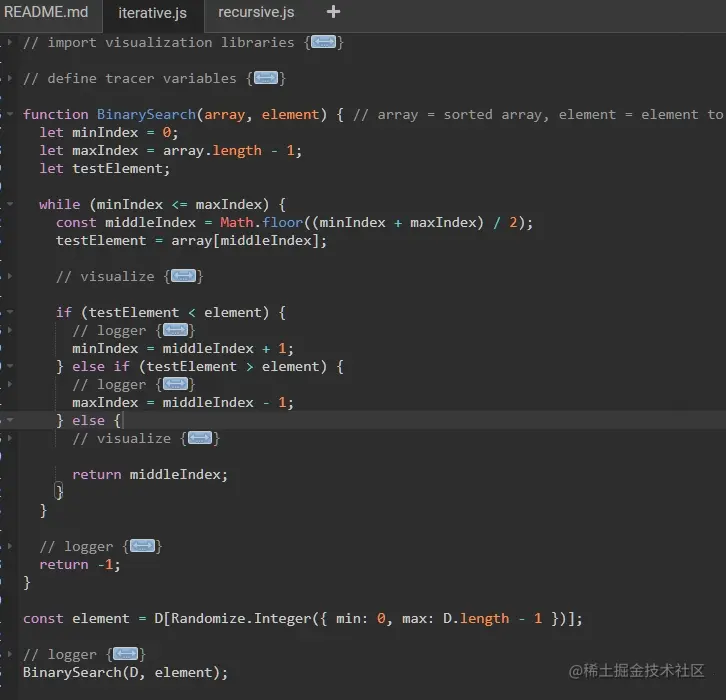The image size is (726, 700).
Task: Click 'testElement = array[middleIndex];' line
Action: 191,241
